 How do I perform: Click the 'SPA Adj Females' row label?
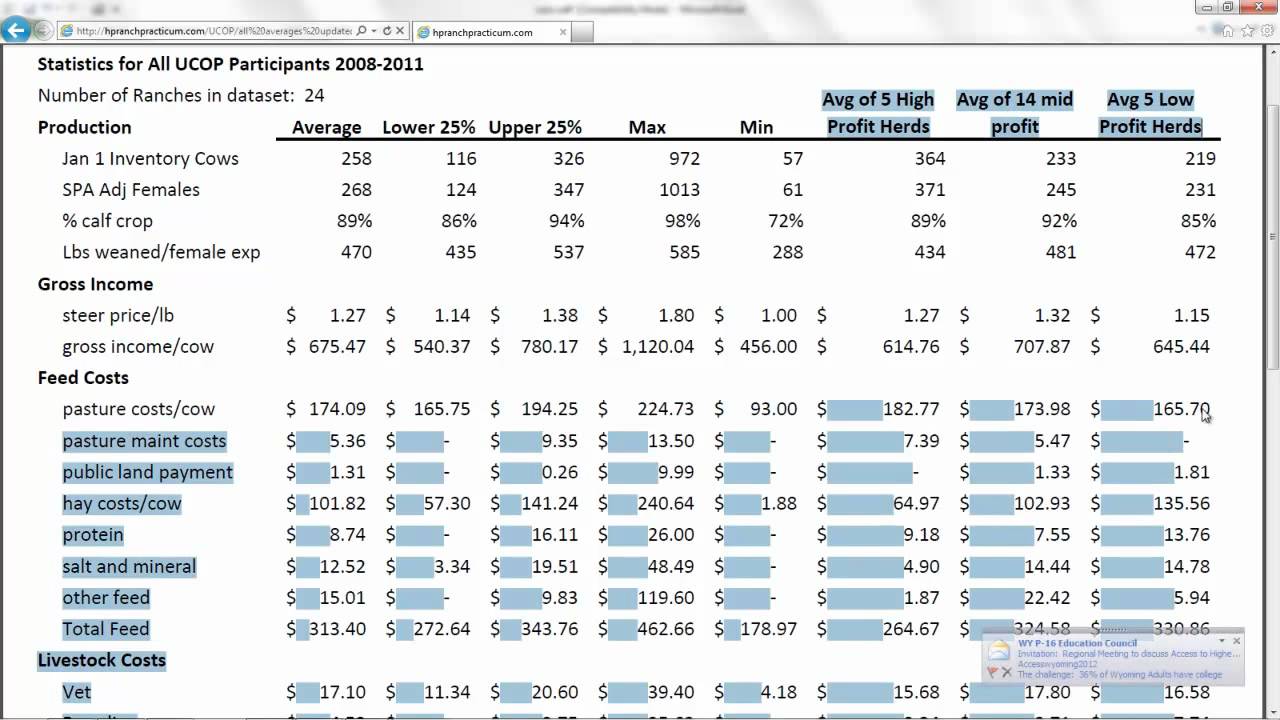tap(131, 190)
